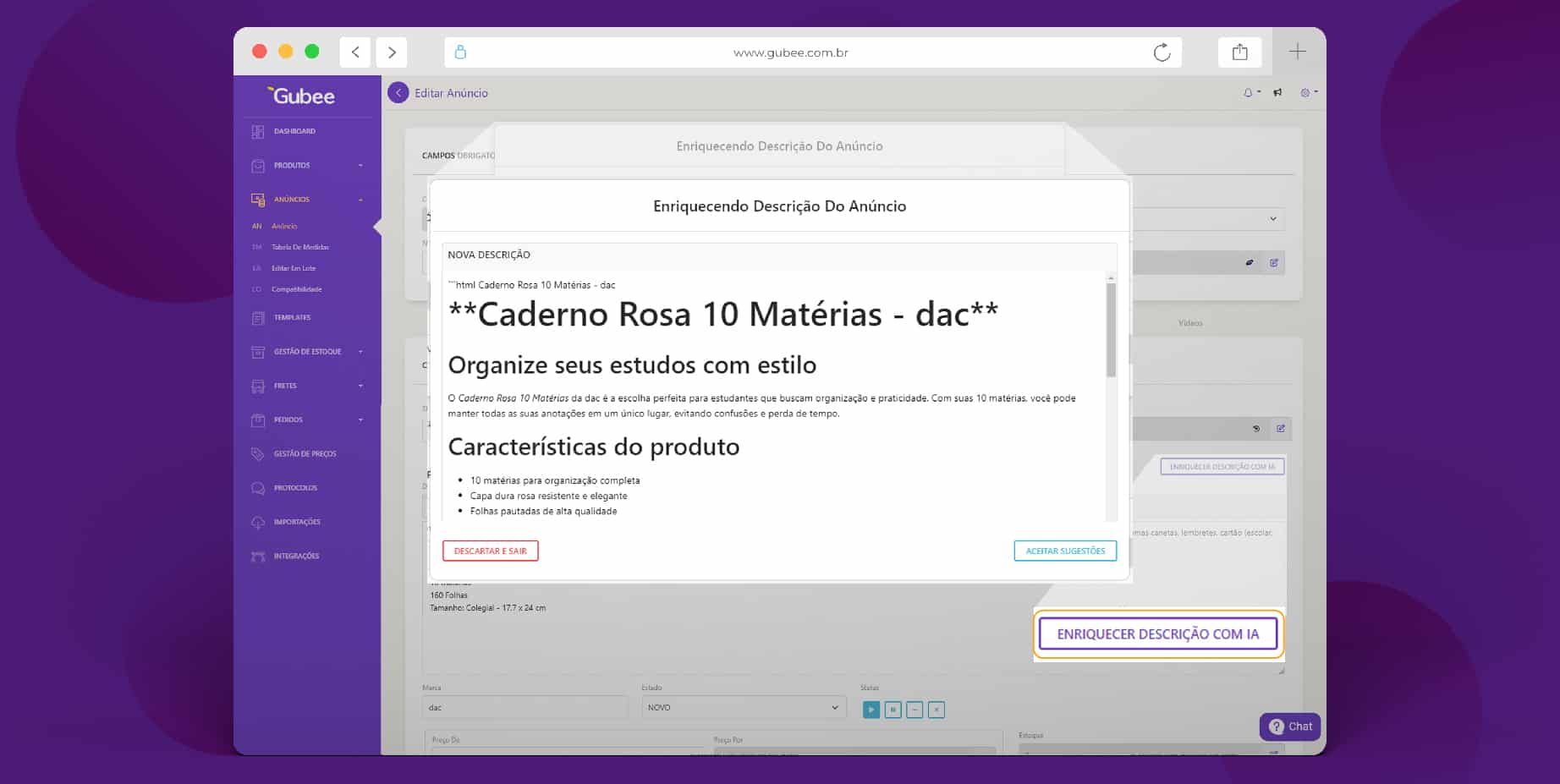Click the Vídeos label
Viewport: 1560px width, 784px height.
(1190, 323)
